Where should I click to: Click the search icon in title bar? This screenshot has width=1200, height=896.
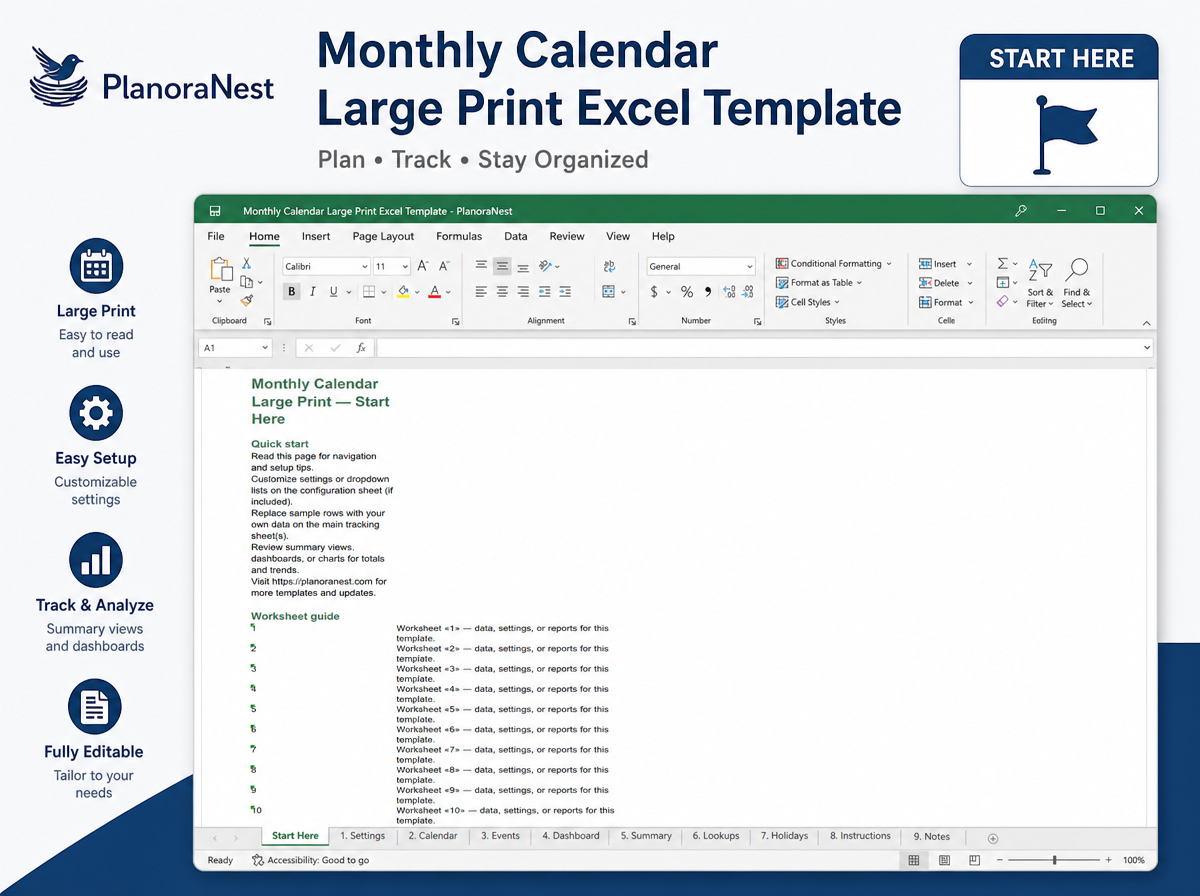(1021, 211)
